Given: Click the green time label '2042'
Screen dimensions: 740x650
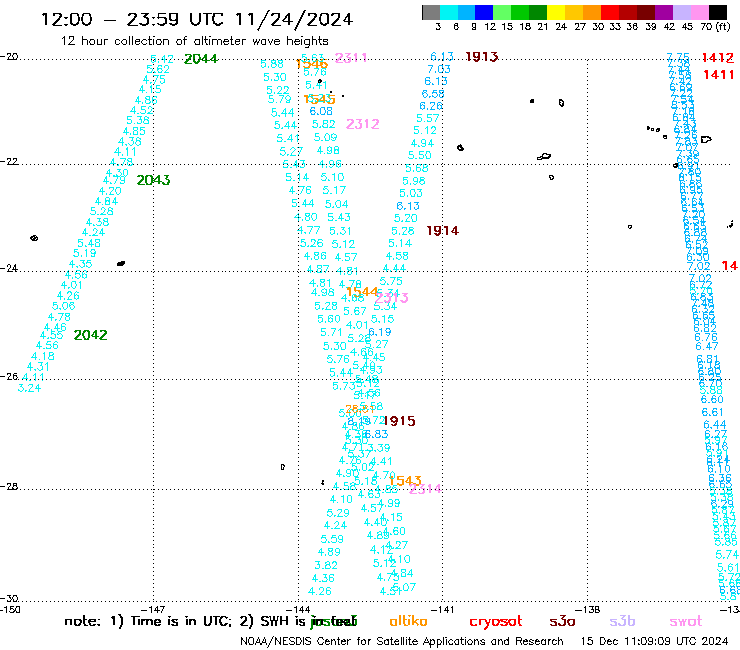Looking at the screenshot, I should (x=91, y=335).
